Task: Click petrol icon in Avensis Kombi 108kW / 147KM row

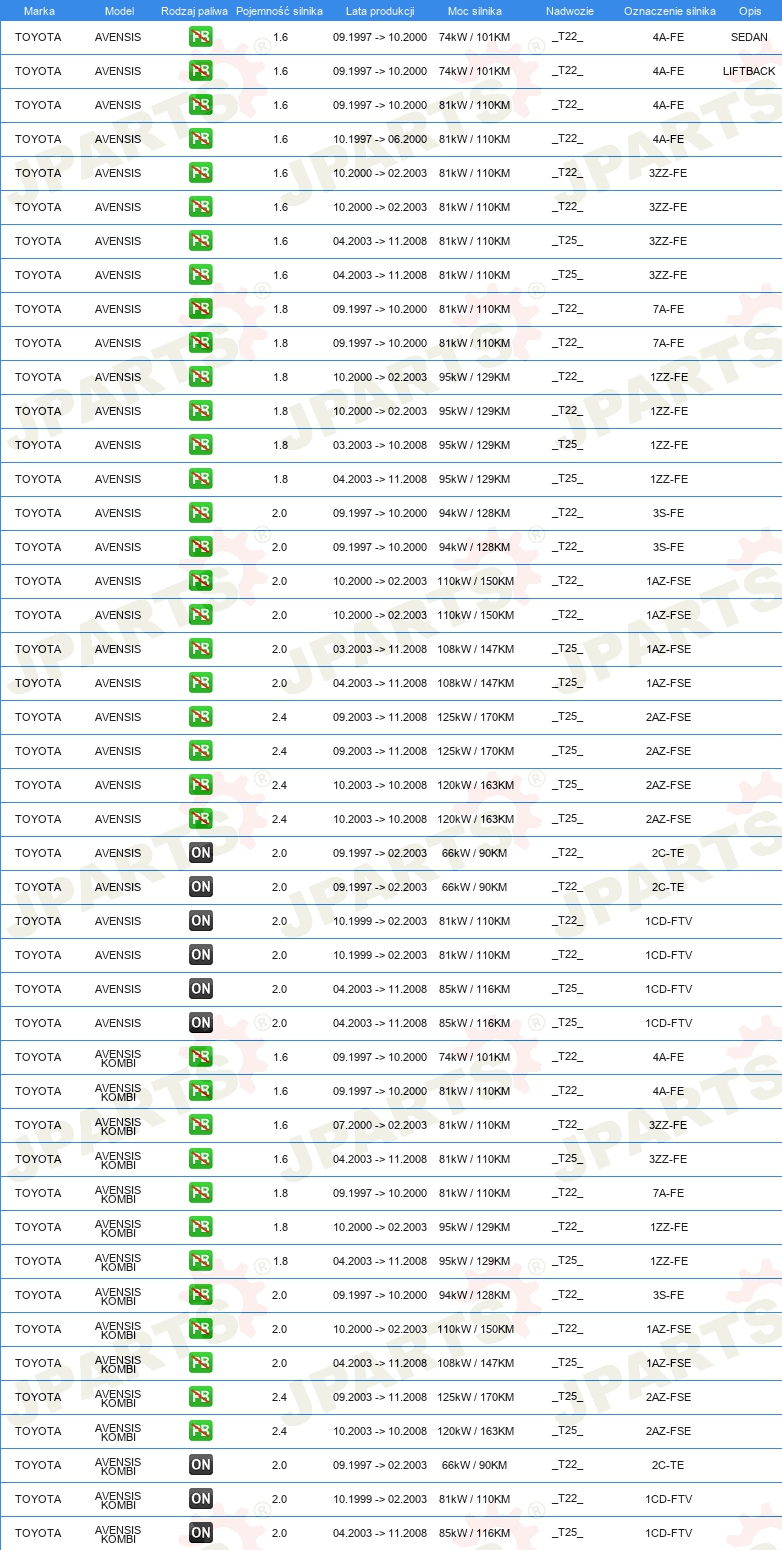Action: (x=200, y=1363)
